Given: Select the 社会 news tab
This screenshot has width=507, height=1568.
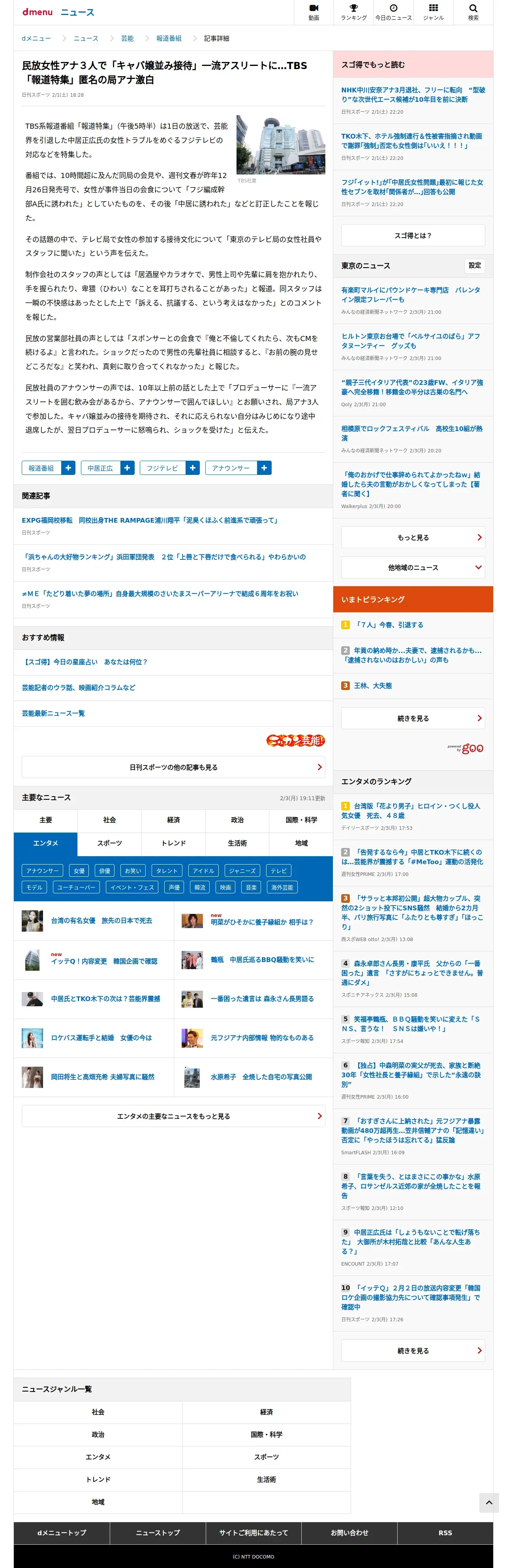Looking at the screenshot, I should coord(109,820).
